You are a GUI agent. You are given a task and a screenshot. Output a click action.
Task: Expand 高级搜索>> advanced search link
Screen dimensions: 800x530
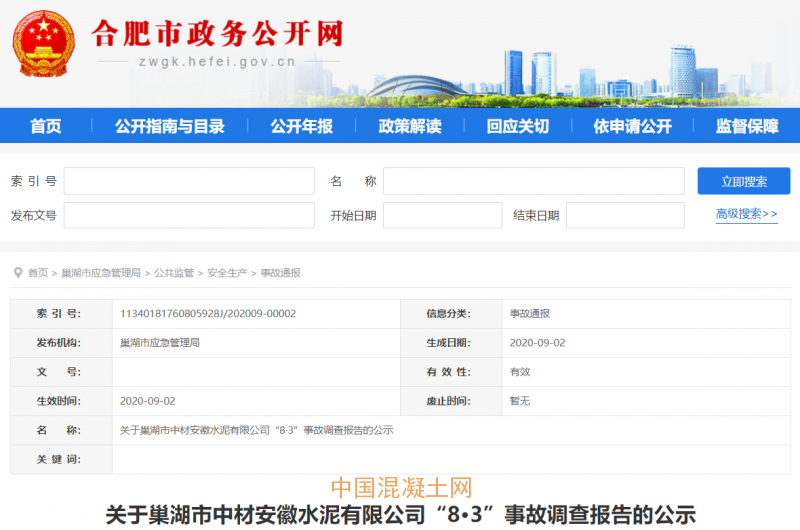746,214
